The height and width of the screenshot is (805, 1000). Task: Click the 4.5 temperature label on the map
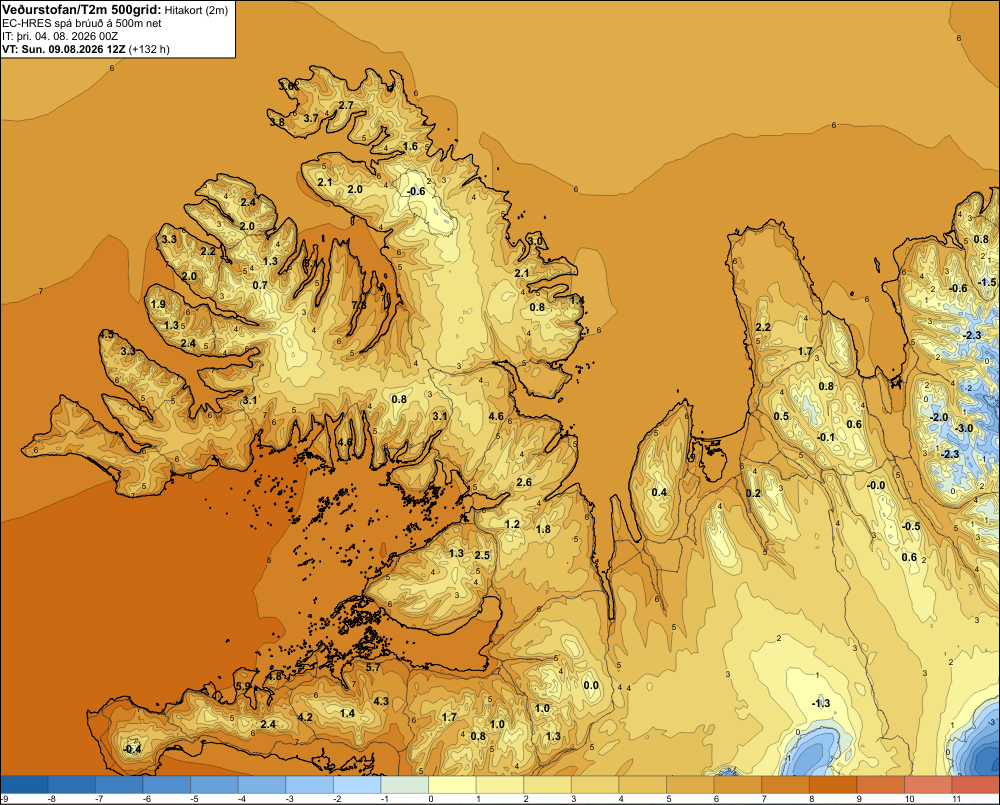coord(107,334)
